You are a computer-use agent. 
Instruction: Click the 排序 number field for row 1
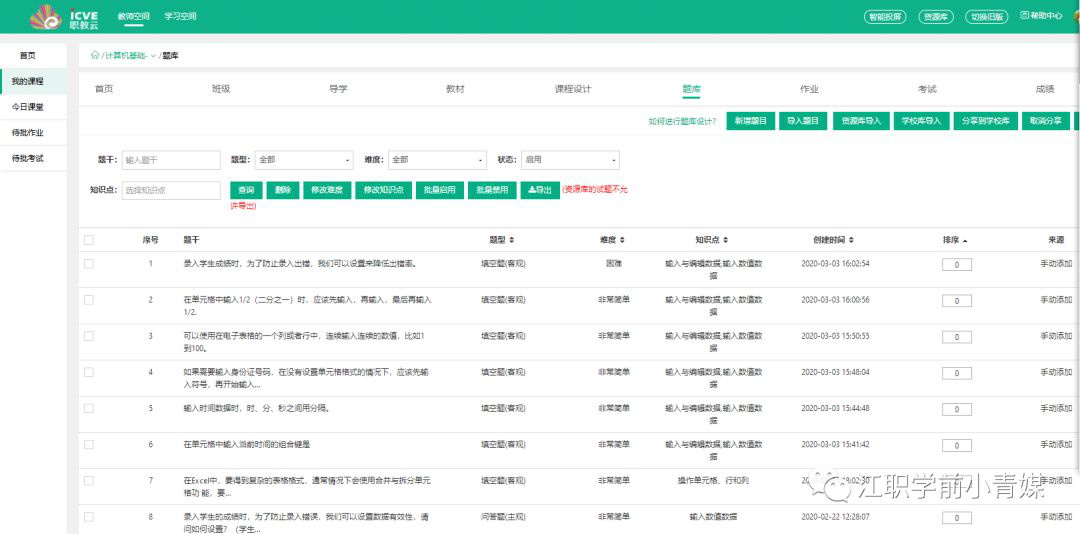pyautogui.click(x=957, y=265)
